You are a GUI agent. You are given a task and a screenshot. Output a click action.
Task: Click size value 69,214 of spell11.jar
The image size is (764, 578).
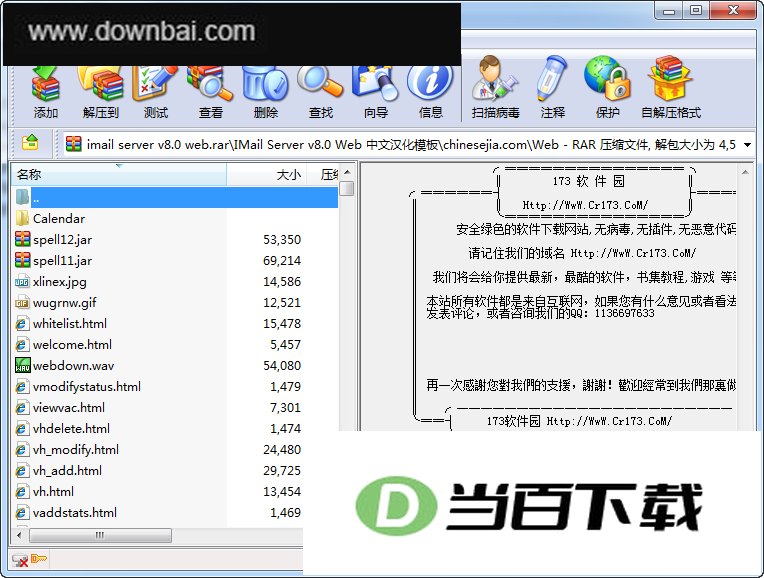[x=282, y=261]
